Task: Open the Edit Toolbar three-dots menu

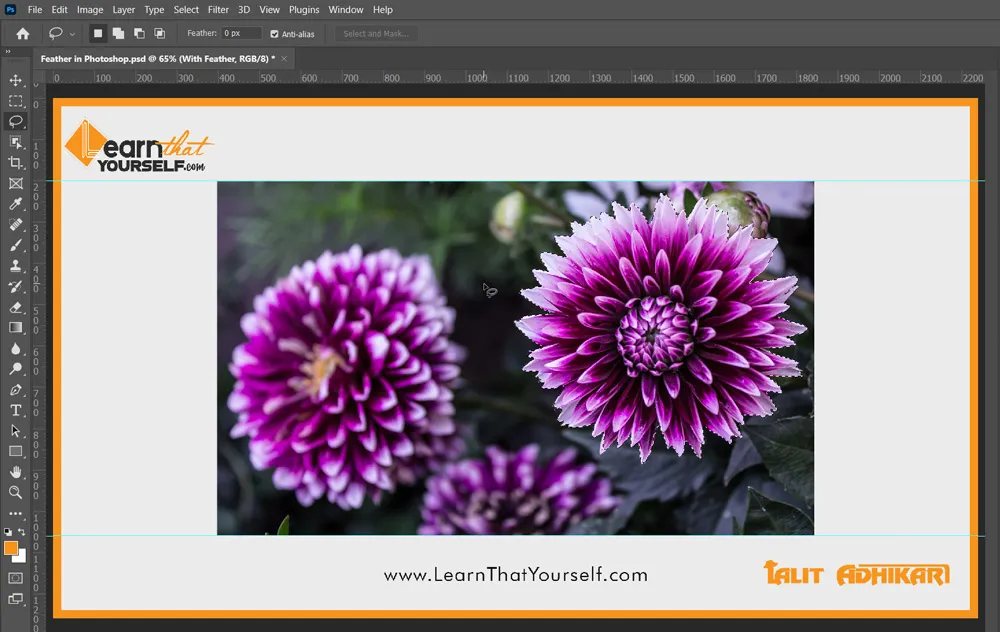Action: [x=16, y=513]
